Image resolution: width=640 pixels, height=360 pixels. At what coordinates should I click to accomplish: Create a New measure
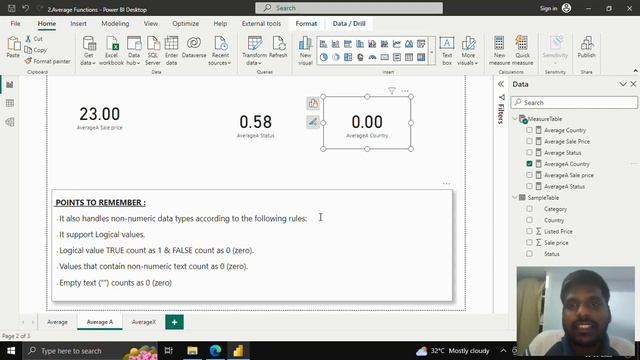click(499, 51)
